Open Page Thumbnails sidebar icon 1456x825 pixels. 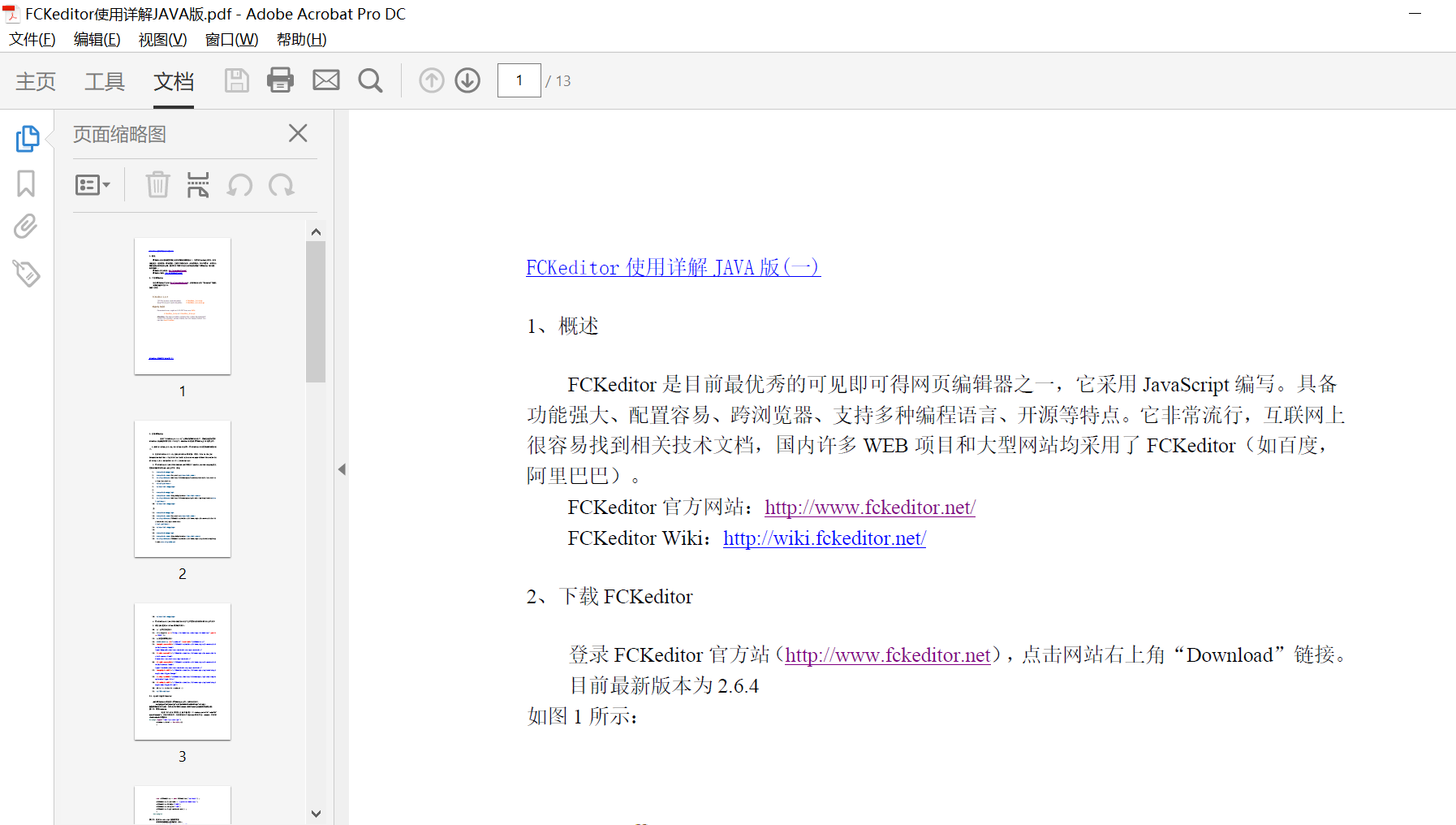click(27, 138)
